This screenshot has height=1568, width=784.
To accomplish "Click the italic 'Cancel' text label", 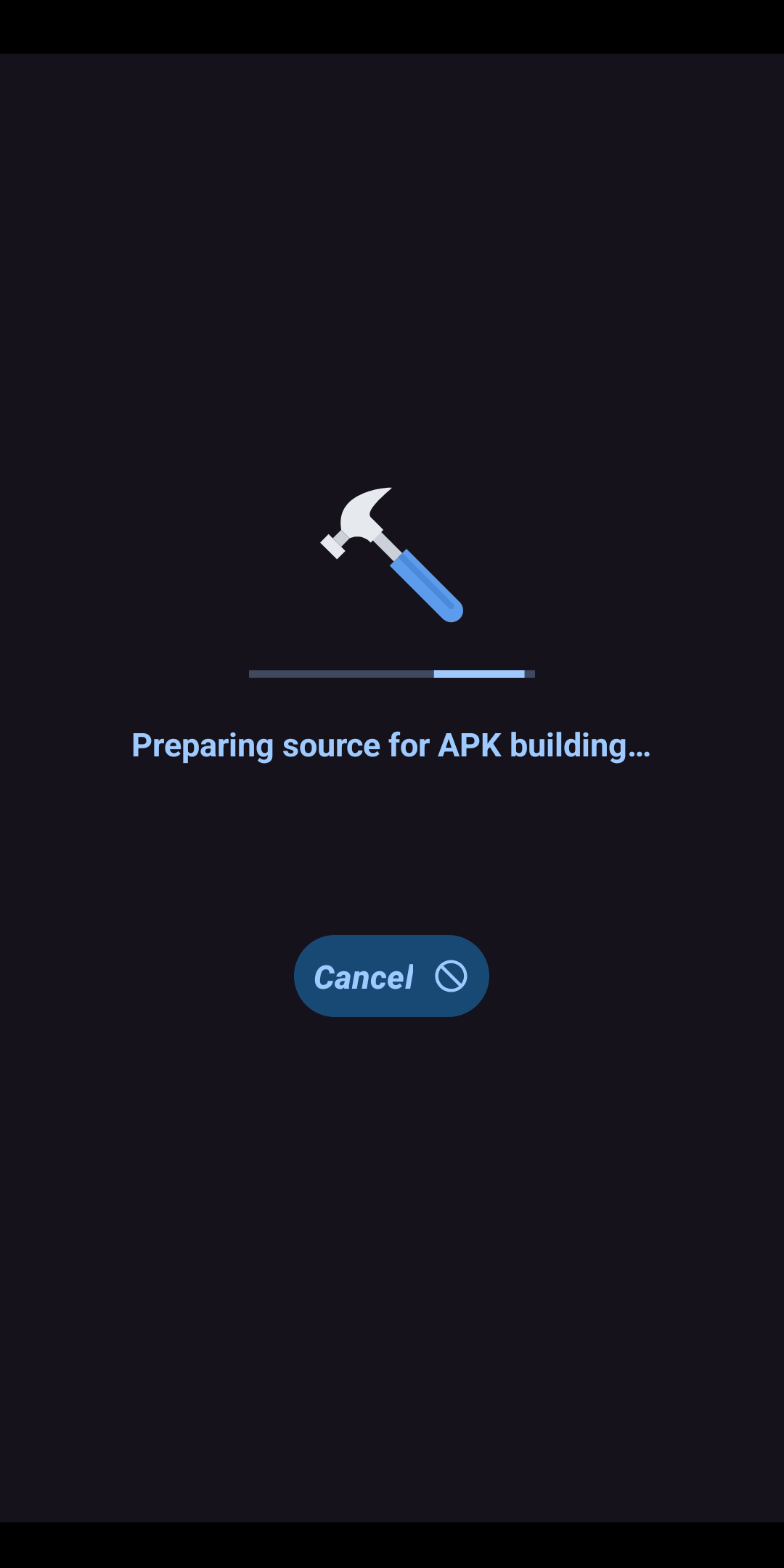I will coord(364,977).
